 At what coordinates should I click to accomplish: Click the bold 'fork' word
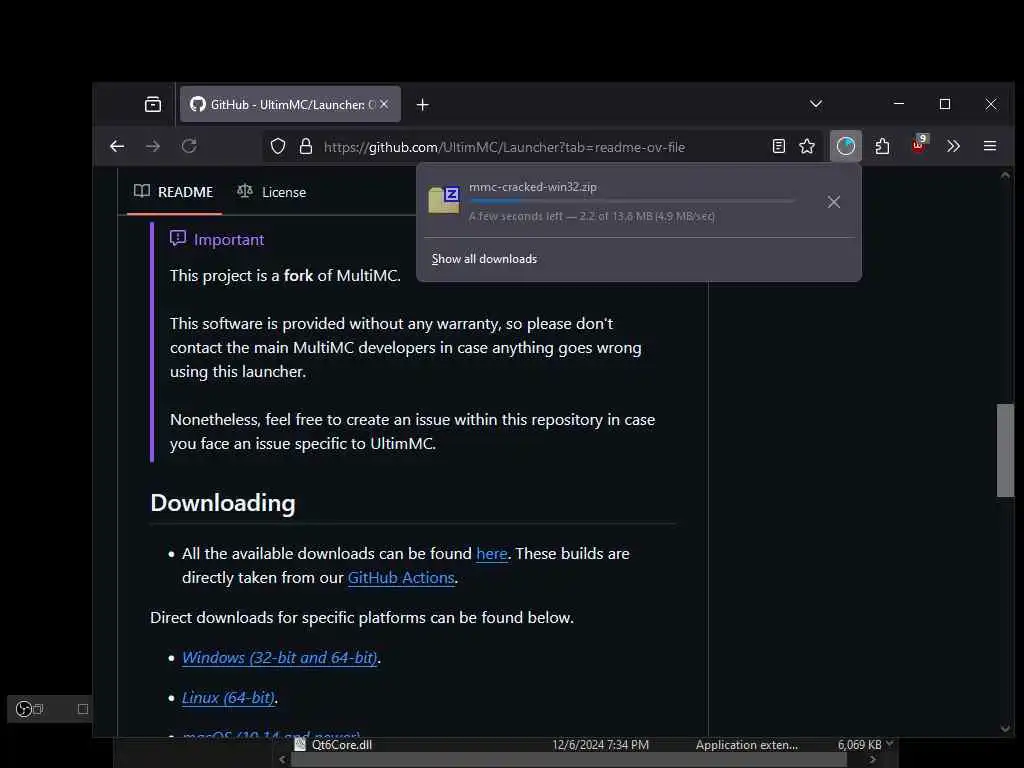[x=298, y=276]
